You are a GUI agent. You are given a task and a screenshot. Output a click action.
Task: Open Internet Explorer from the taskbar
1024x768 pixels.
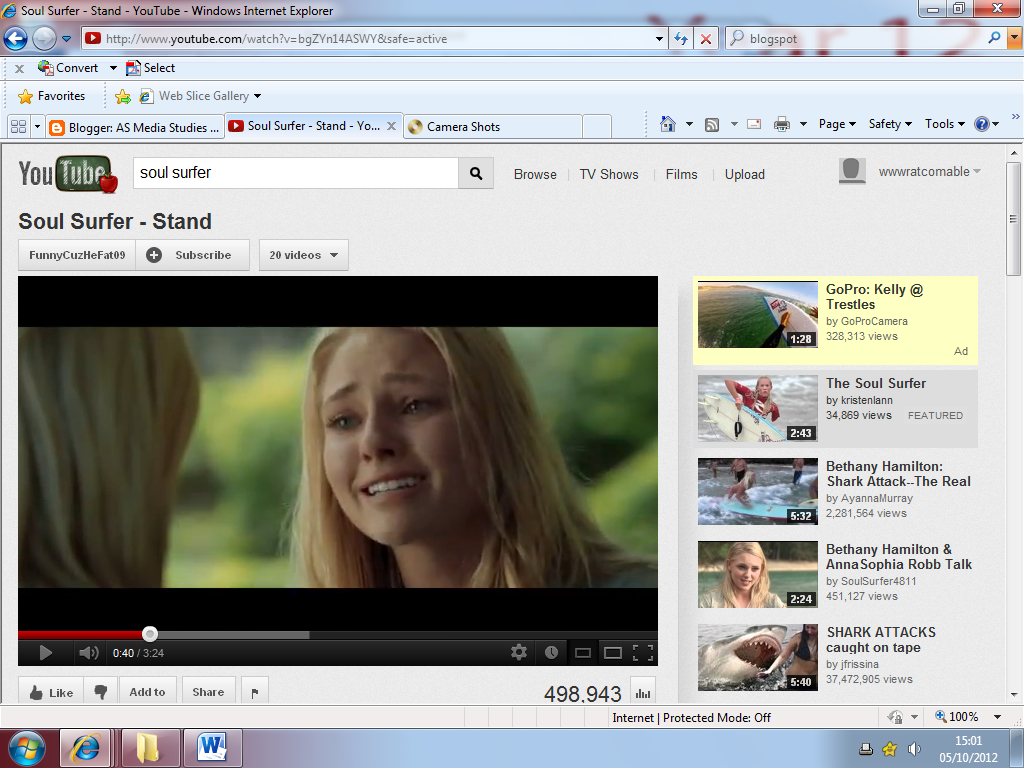pyautogui.click(x=85, y=747)
